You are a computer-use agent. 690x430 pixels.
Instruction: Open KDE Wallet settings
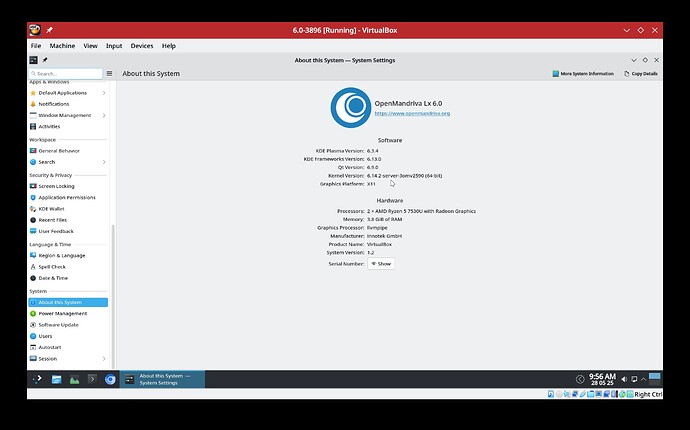[68, 209]
